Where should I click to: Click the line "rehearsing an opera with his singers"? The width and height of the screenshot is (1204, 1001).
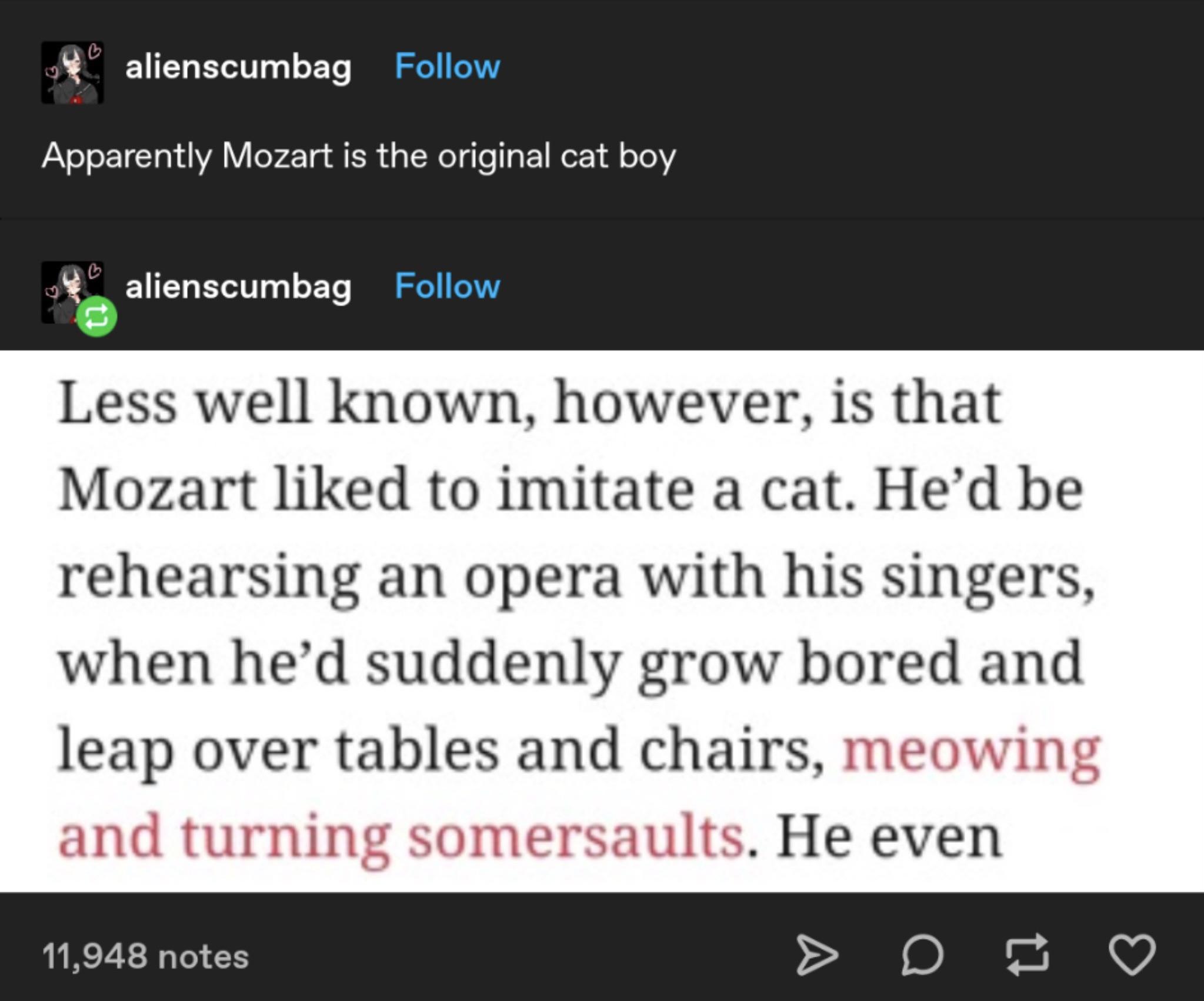[576, 577]
